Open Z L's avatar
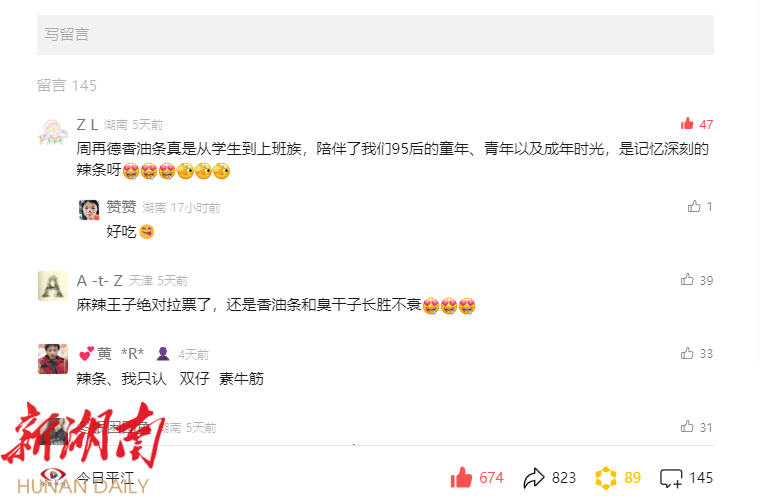 pos(53,131)
